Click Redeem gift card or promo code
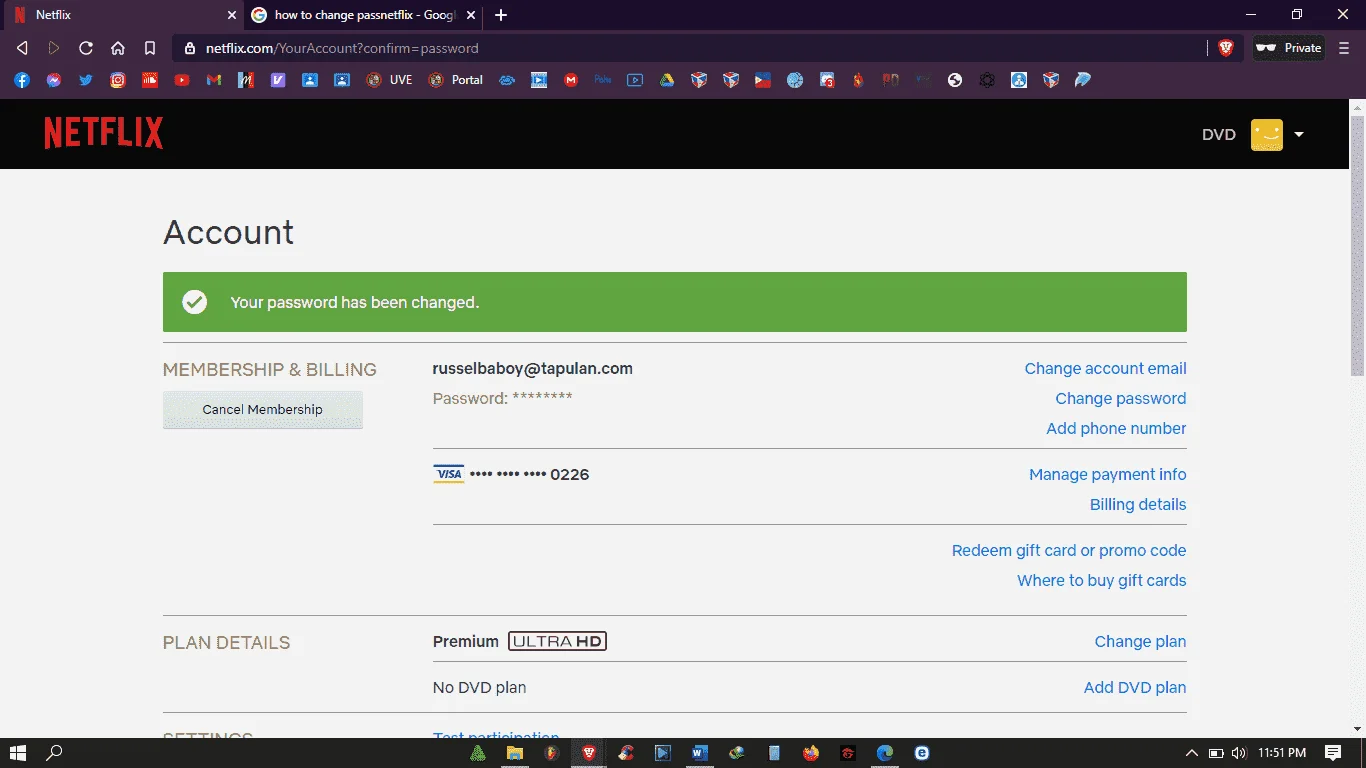 tap(1069, 551)
